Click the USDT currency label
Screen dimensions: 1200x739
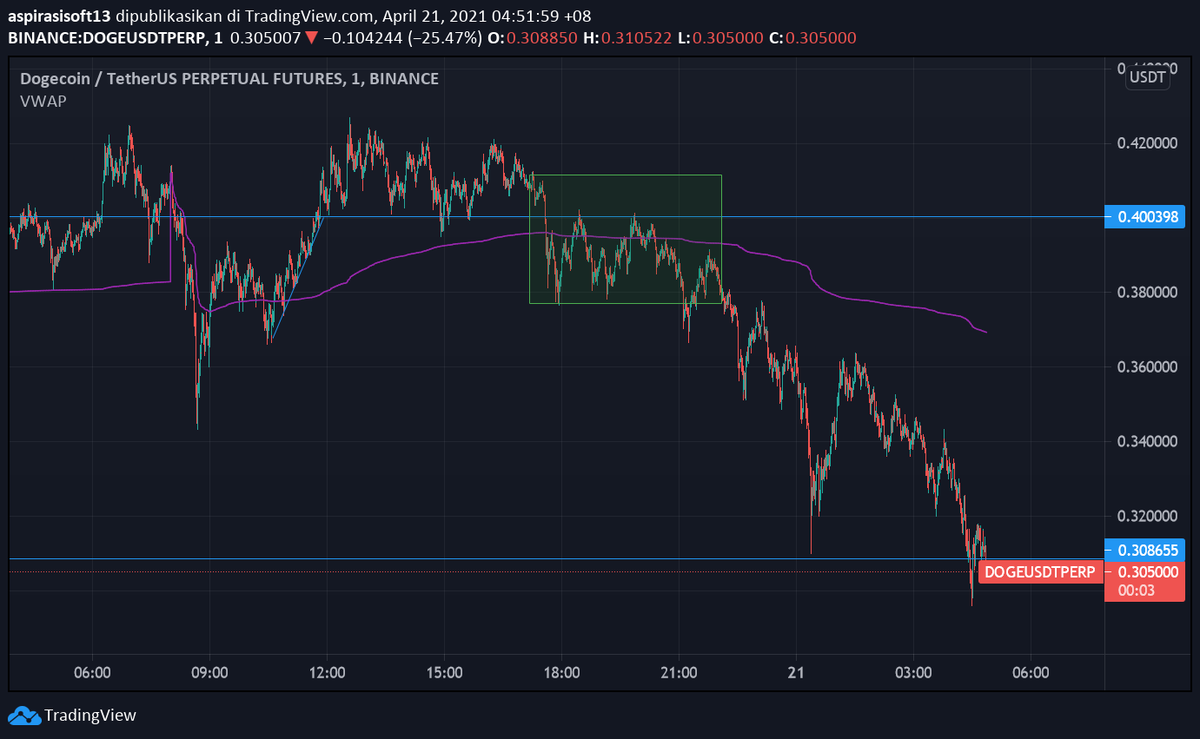(1148, 77)
